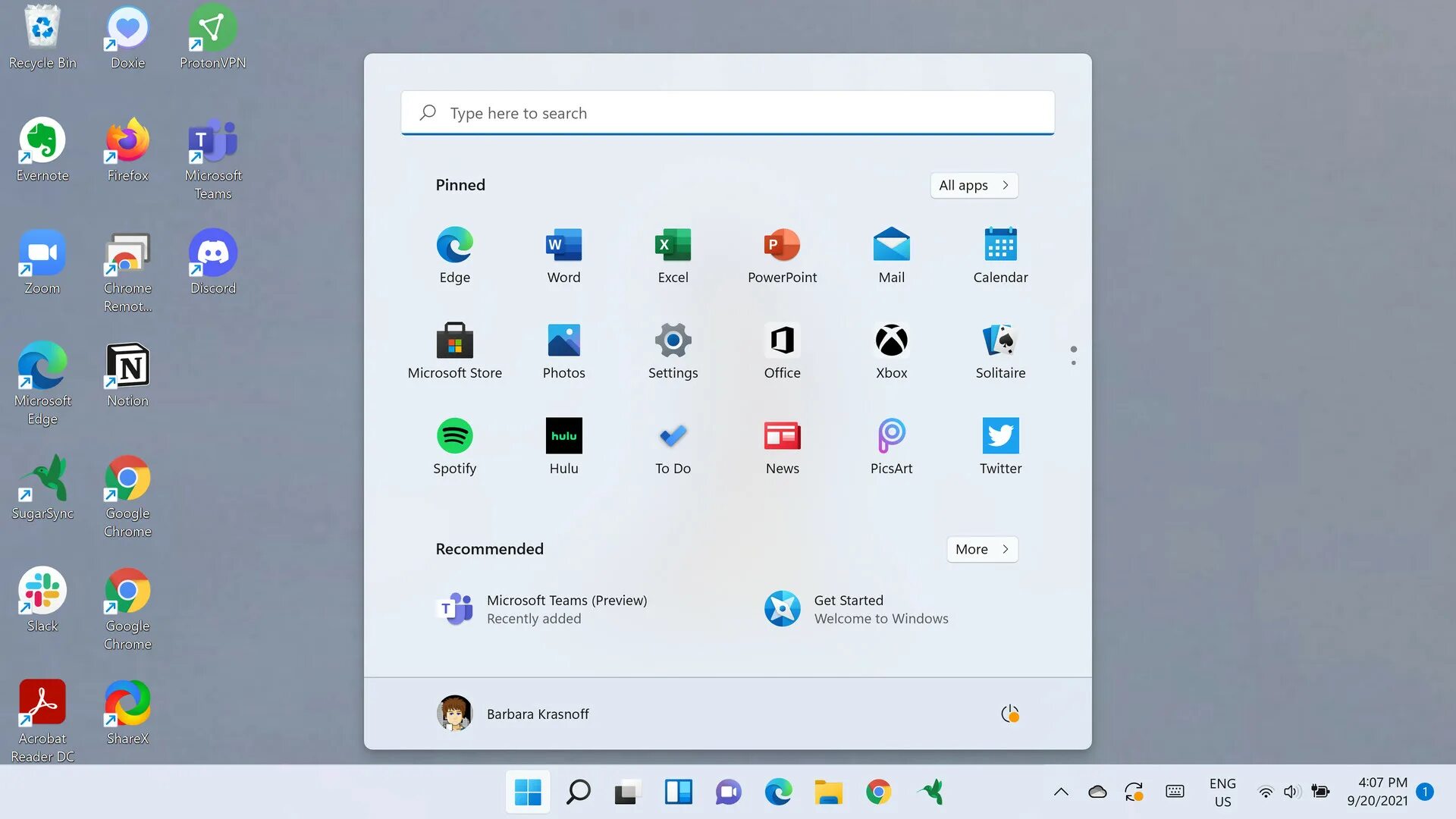
Task: Show hidden system tray icons
Action: tap(1061, 792)
